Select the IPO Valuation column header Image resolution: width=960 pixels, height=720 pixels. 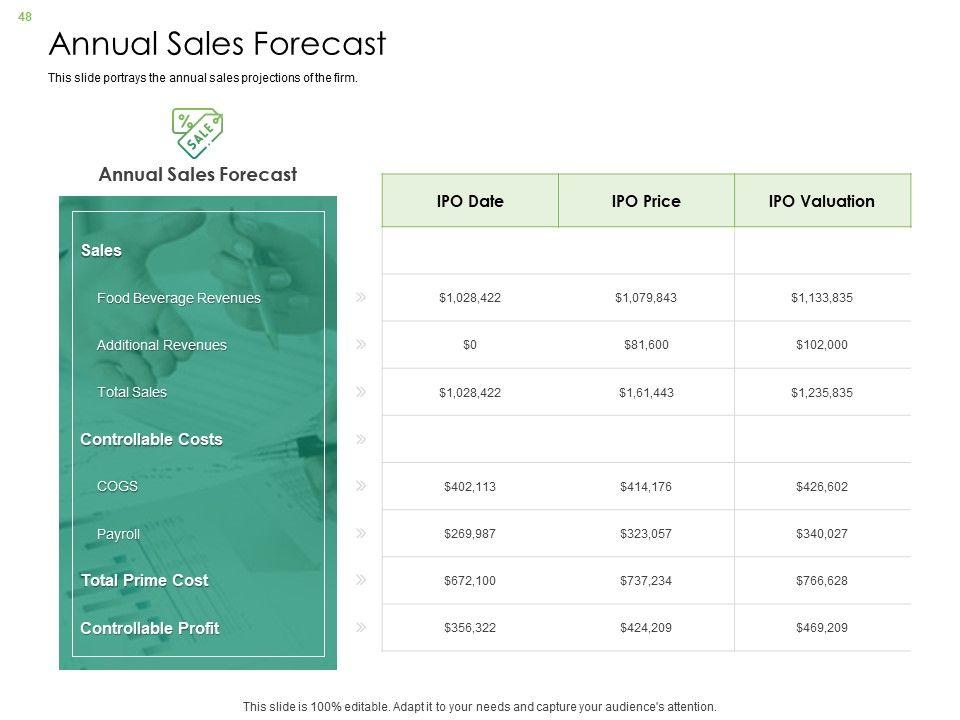pyautogui.click(x=822, y=201)
